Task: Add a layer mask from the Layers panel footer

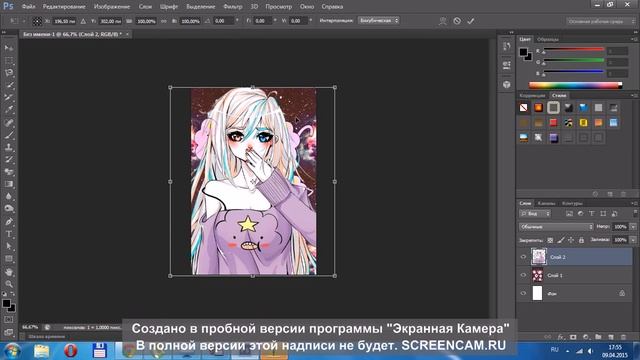Action: [573, 337]
